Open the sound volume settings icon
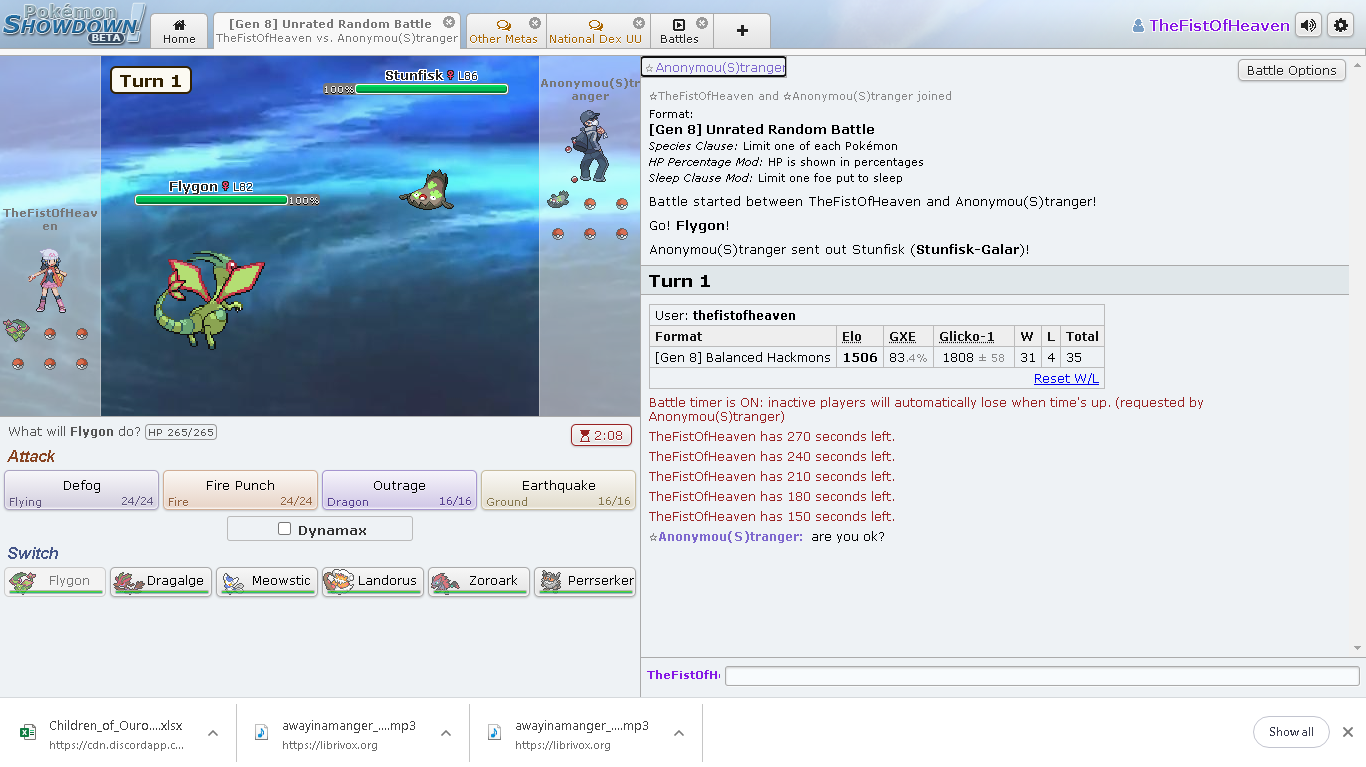Image resolution: width=1366 pixels, height=767 pixels. 1308,26
